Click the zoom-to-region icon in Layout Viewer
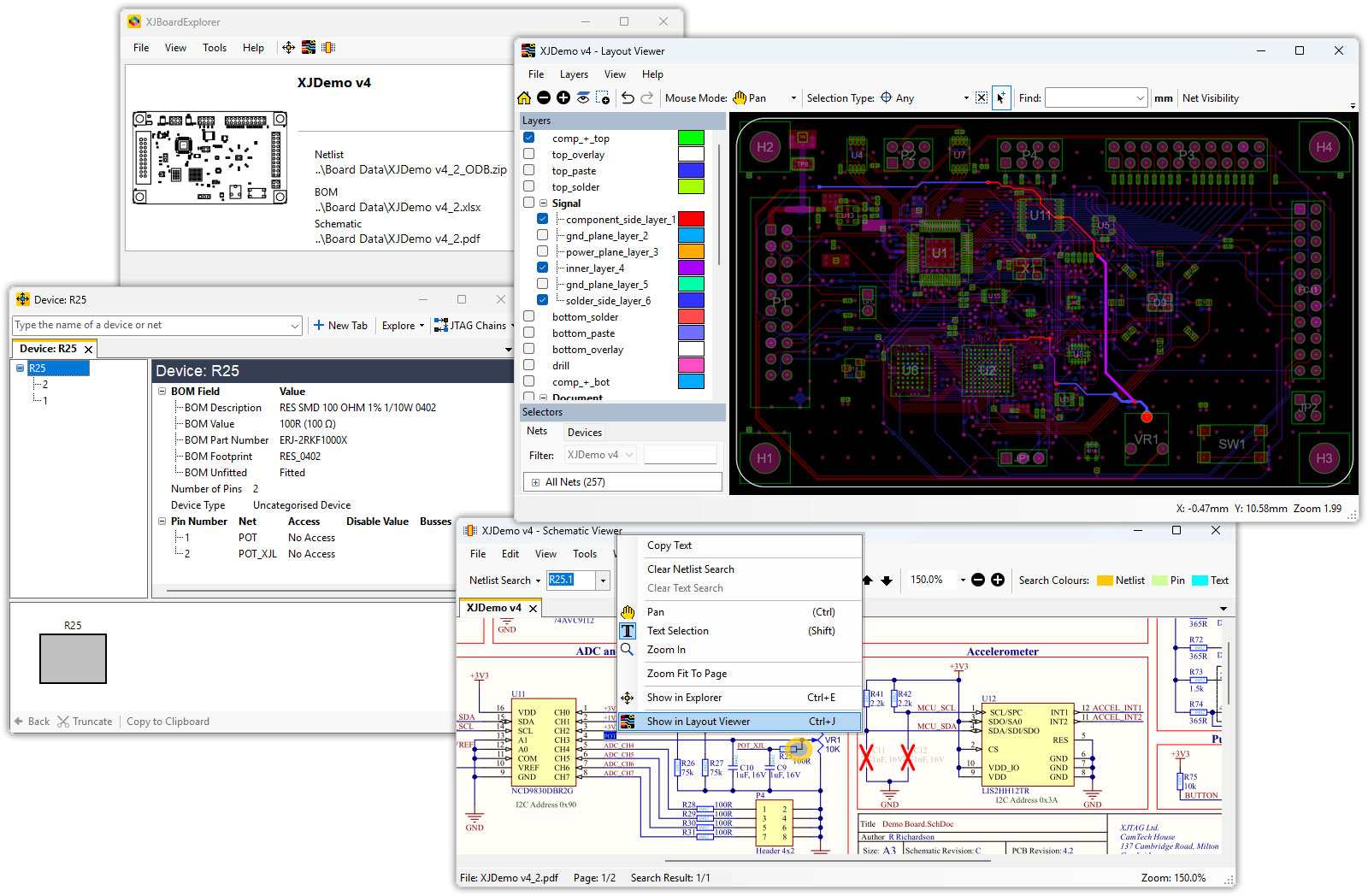 click(603, 98)
